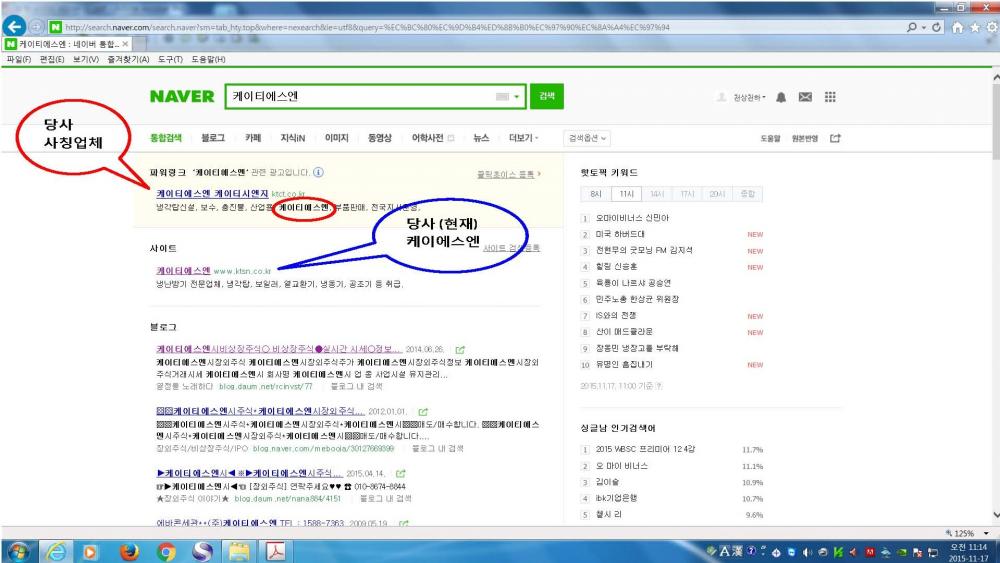Click the 사이트 검색 등록 link
This screenshot has height=563, width=1000.
pos(511,248)
